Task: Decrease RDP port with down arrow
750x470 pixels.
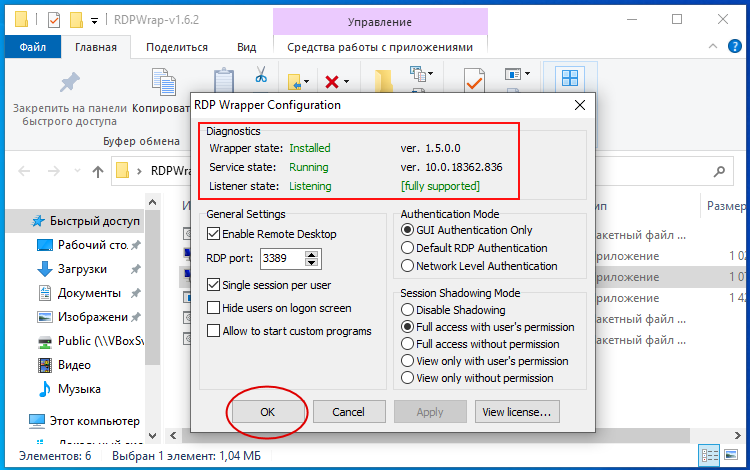Action: pos(311,262)
